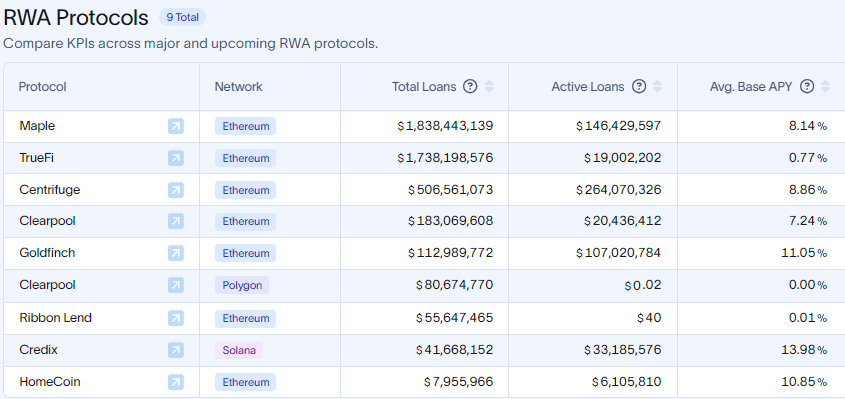Click Credix active loans $33,185,576
845x399 pixels.
(622, 350)
